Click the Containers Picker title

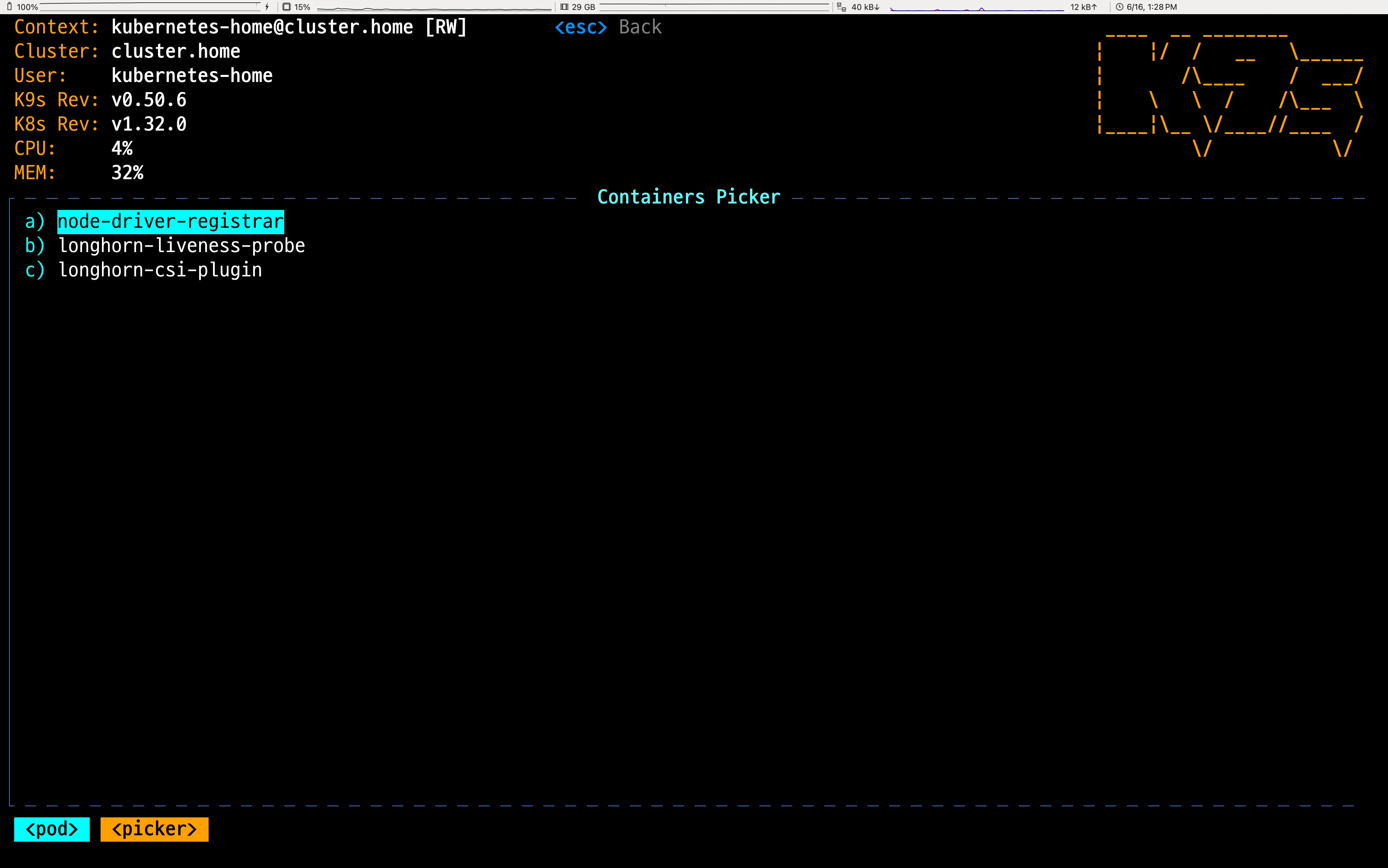click(x=688, y=197)
